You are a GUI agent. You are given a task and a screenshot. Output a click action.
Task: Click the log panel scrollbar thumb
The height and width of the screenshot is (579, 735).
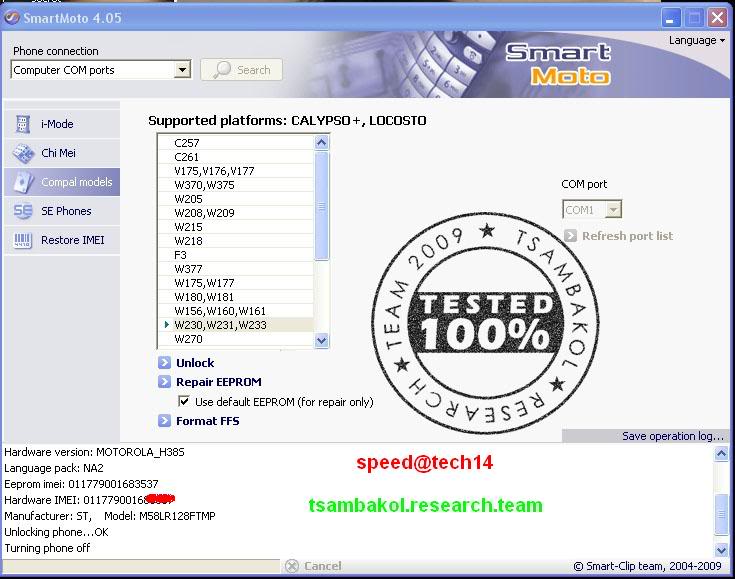721,514
